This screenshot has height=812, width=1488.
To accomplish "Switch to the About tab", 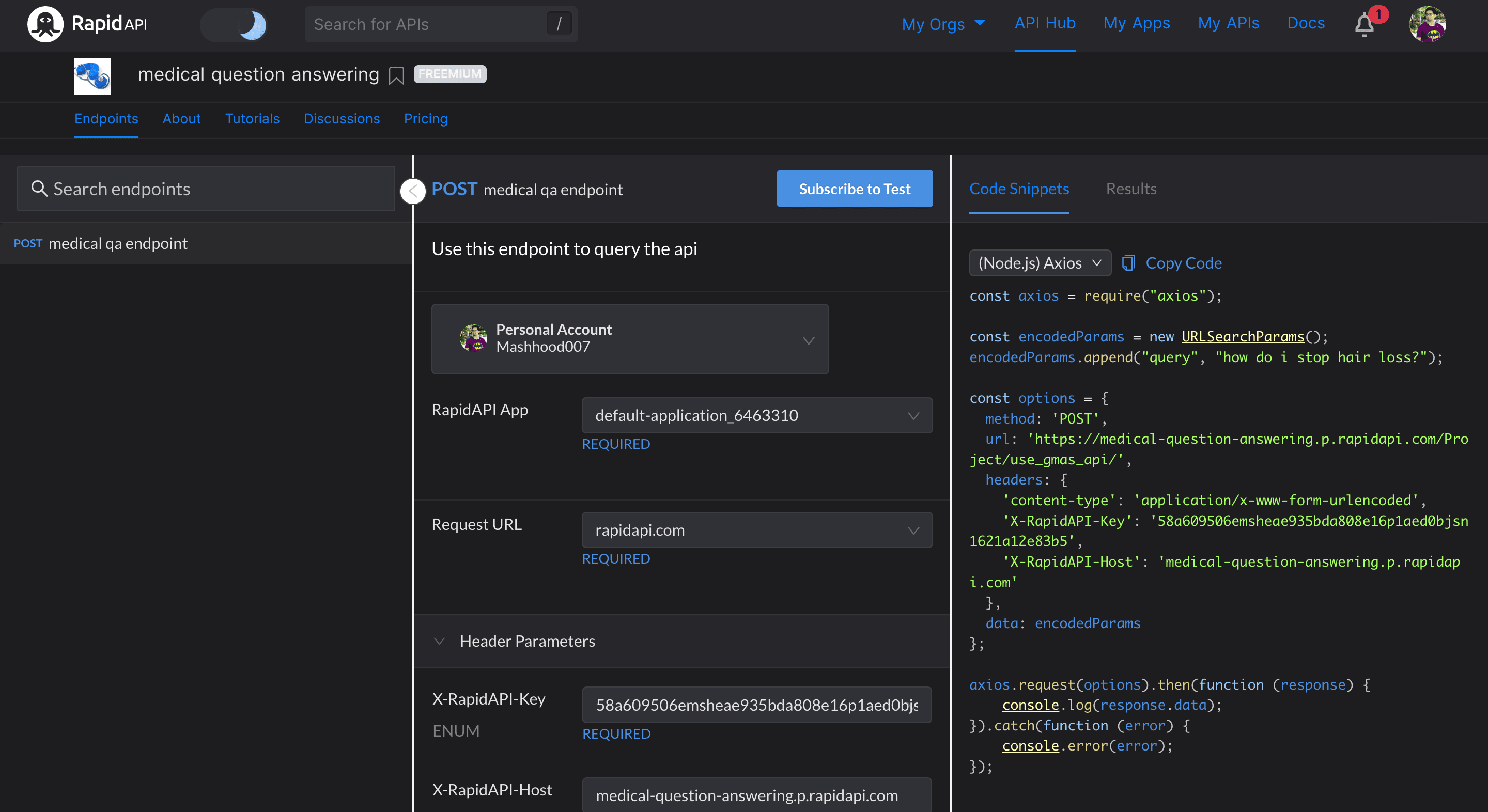I will 181,118.
